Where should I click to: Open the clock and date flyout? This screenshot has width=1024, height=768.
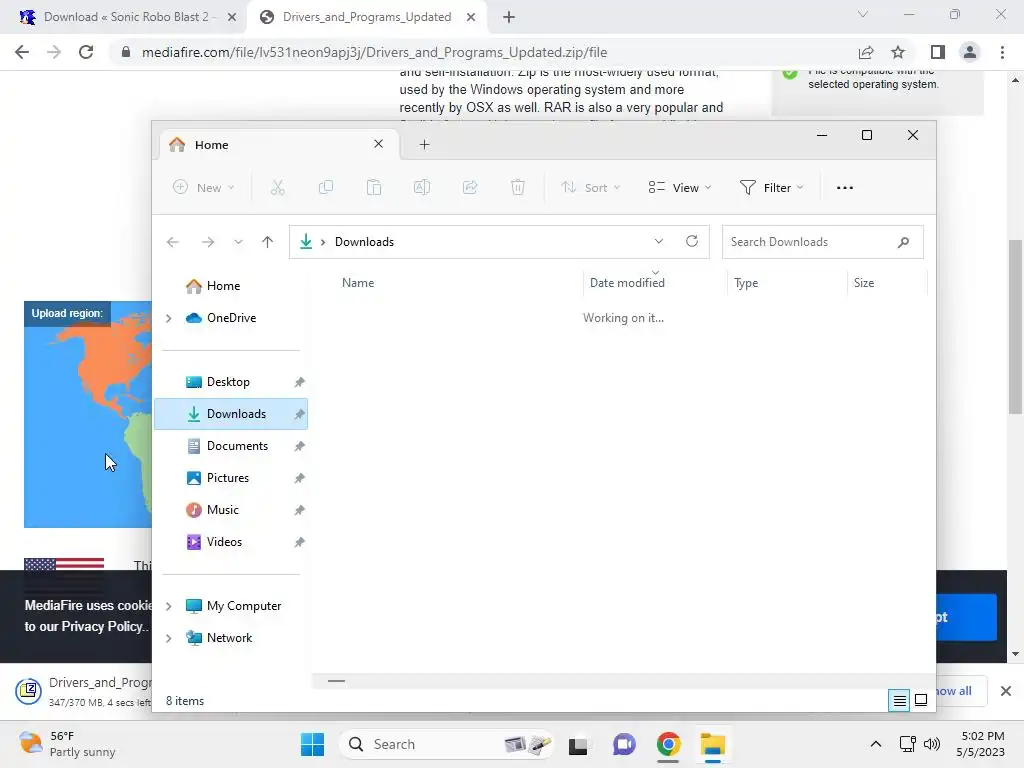click(x=981, y=744)
